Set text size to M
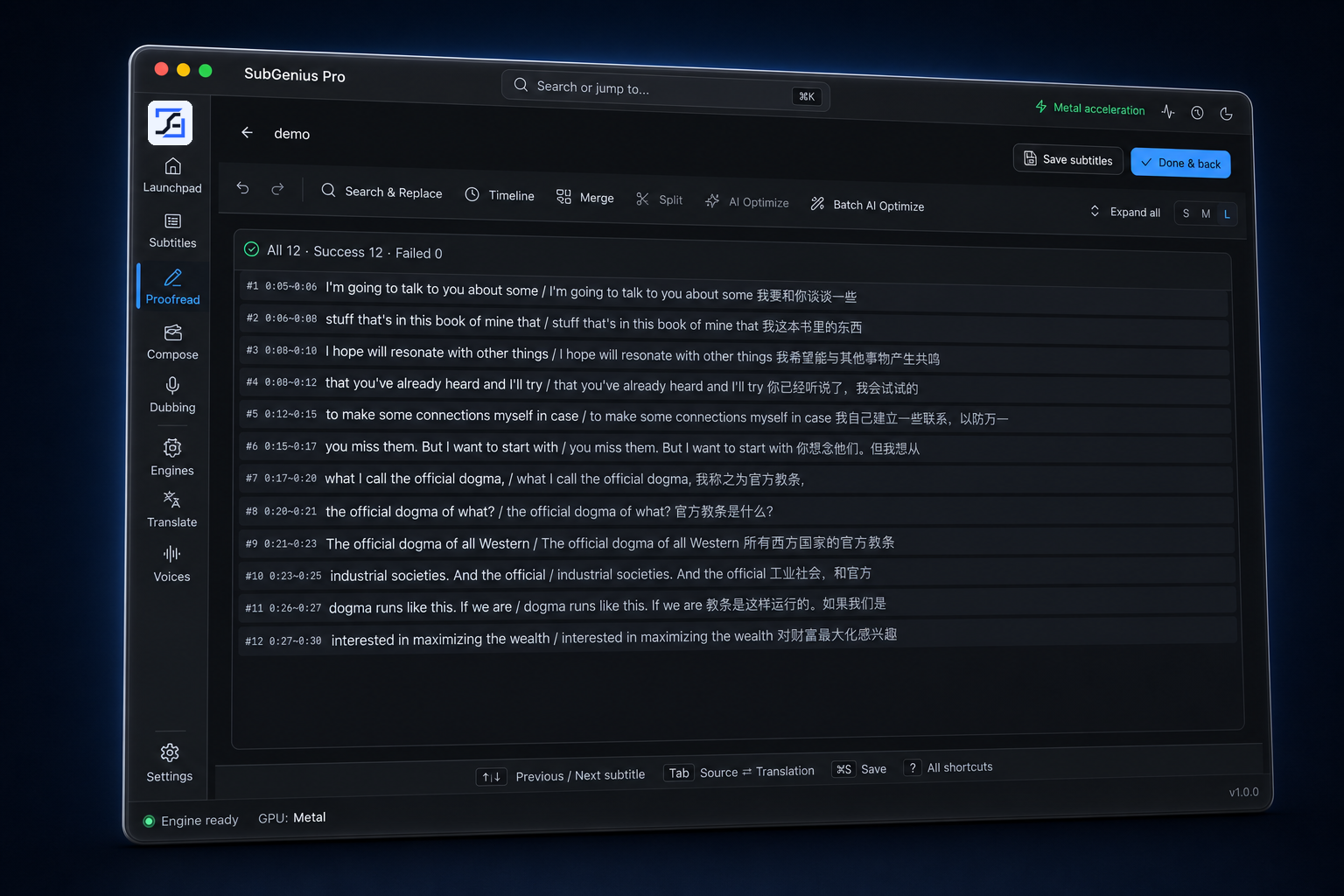Screen dimensions: 1344x896 point(1206,213)
